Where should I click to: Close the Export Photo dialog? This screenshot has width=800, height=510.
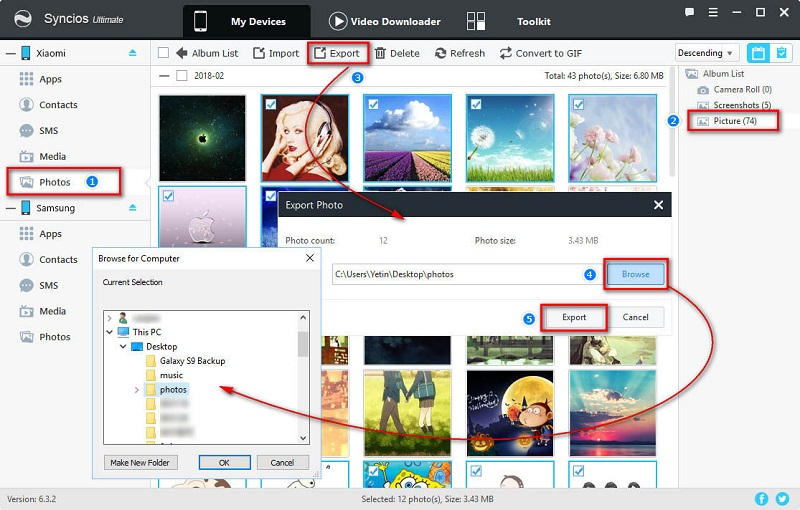pos(659,205)
